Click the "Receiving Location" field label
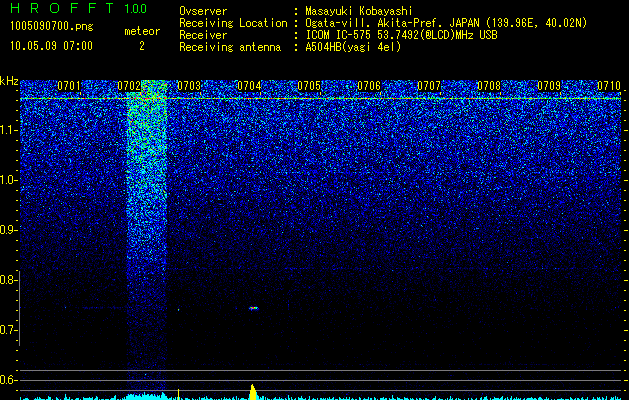 point(233,23)
